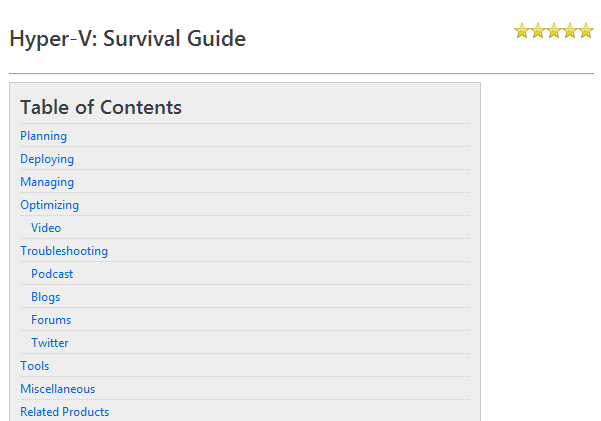Click the second rating star

click(x=538, y=31)
